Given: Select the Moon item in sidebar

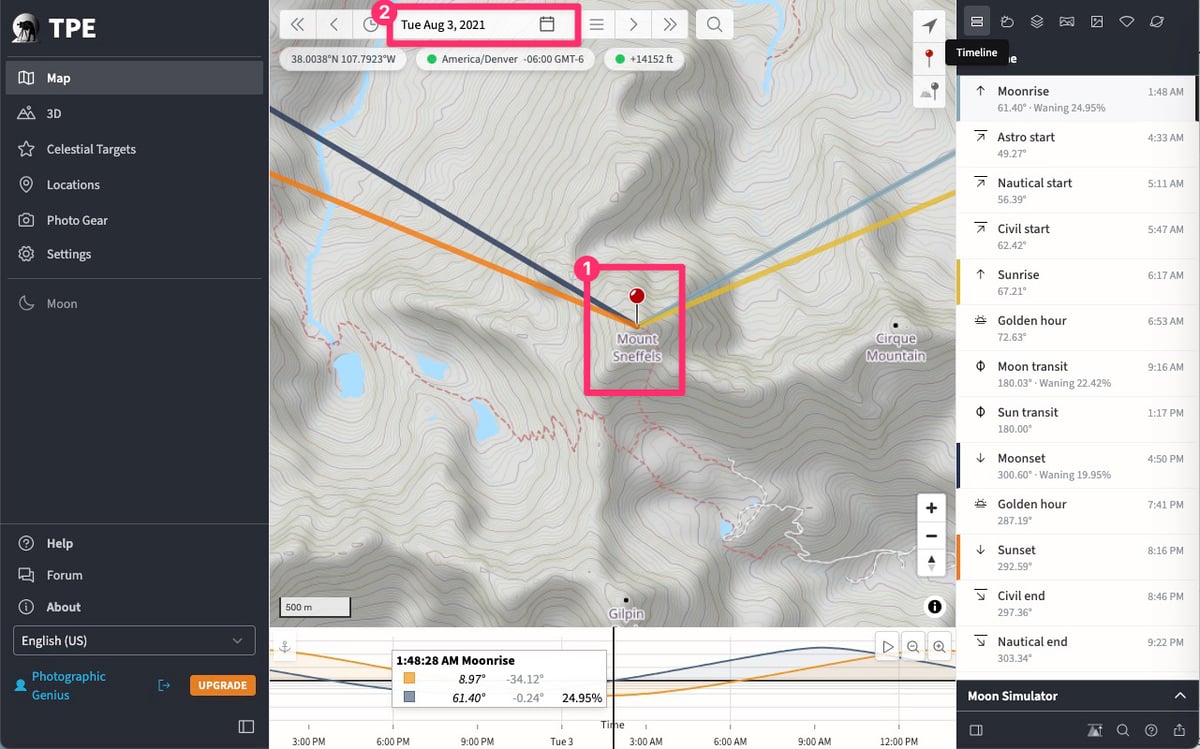Looking at the screenshot, I should pyautogui.click(x=134, y=303).
